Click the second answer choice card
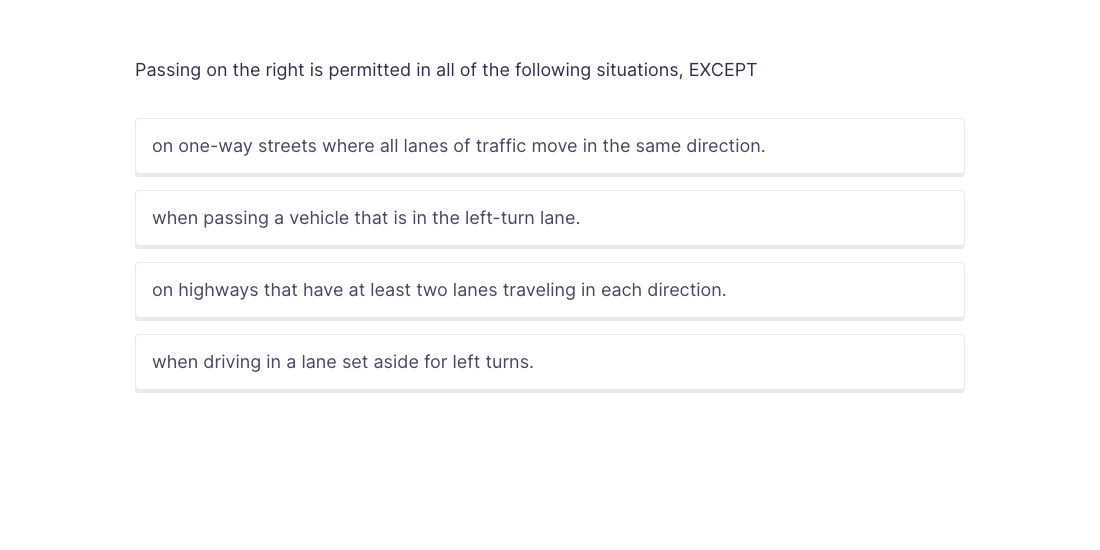Viewport: 1100px width, 550px height. point(549,218)
